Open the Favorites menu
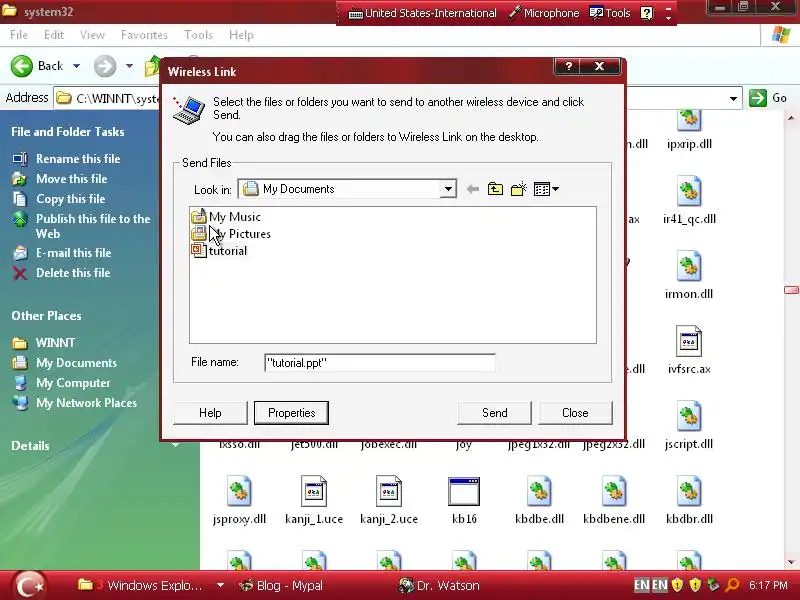 (x=144, y=35)
